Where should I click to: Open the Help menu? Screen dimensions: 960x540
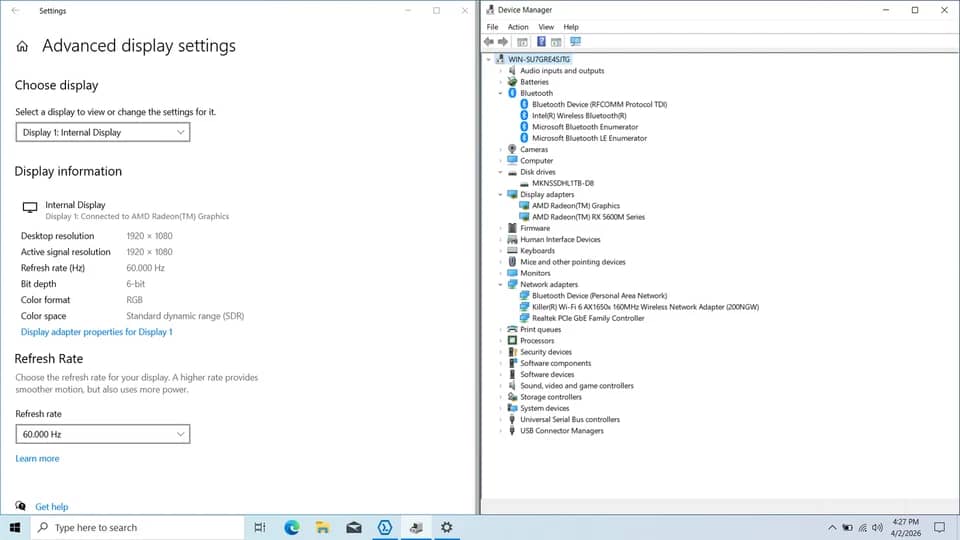click(x=571, y=27)
